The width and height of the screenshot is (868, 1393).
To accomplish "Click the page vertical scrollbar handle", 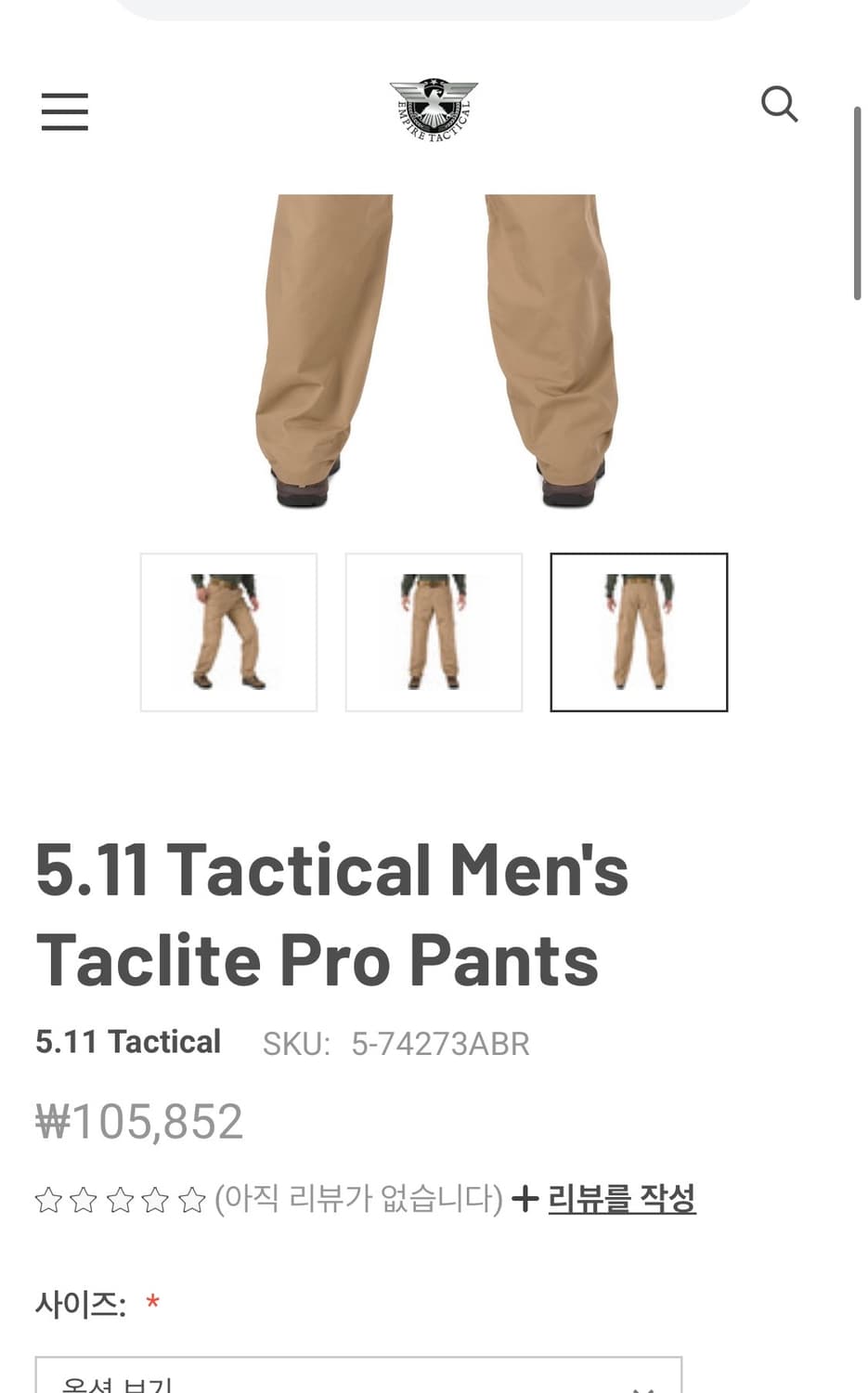I will [x=858, y=203].
